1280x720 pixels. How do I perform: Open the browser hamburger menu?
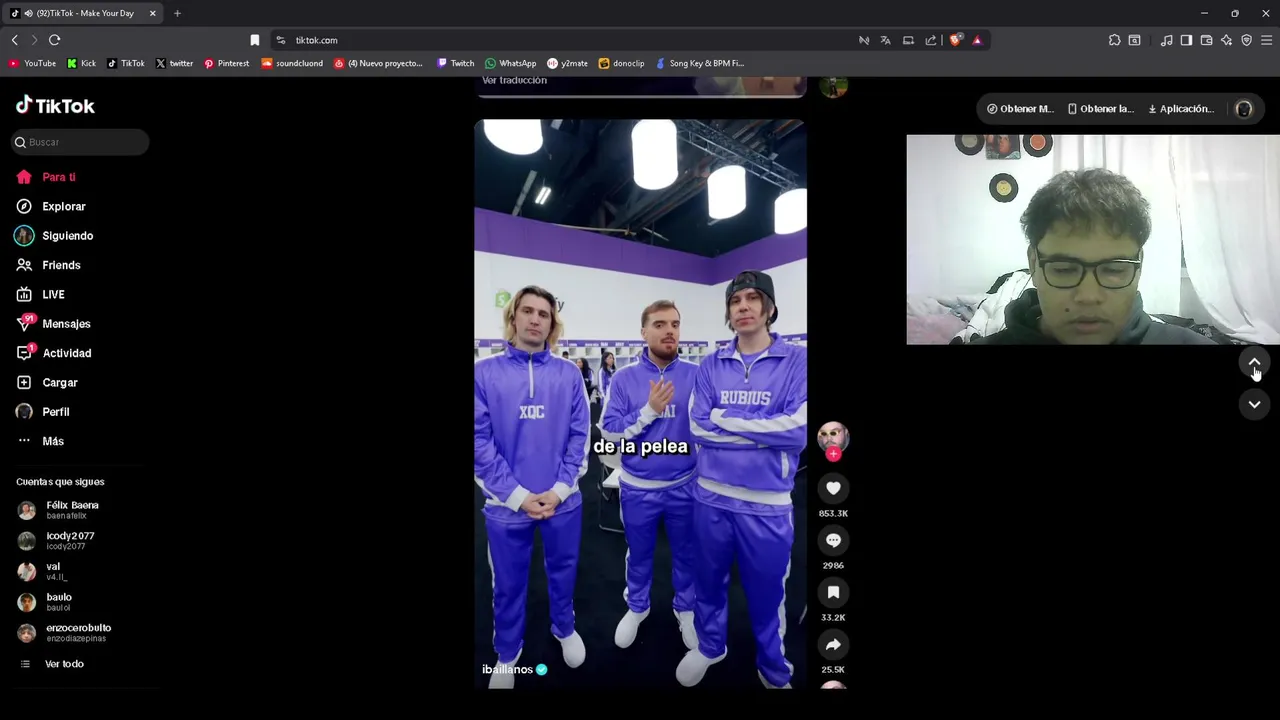coord(1266,40)
